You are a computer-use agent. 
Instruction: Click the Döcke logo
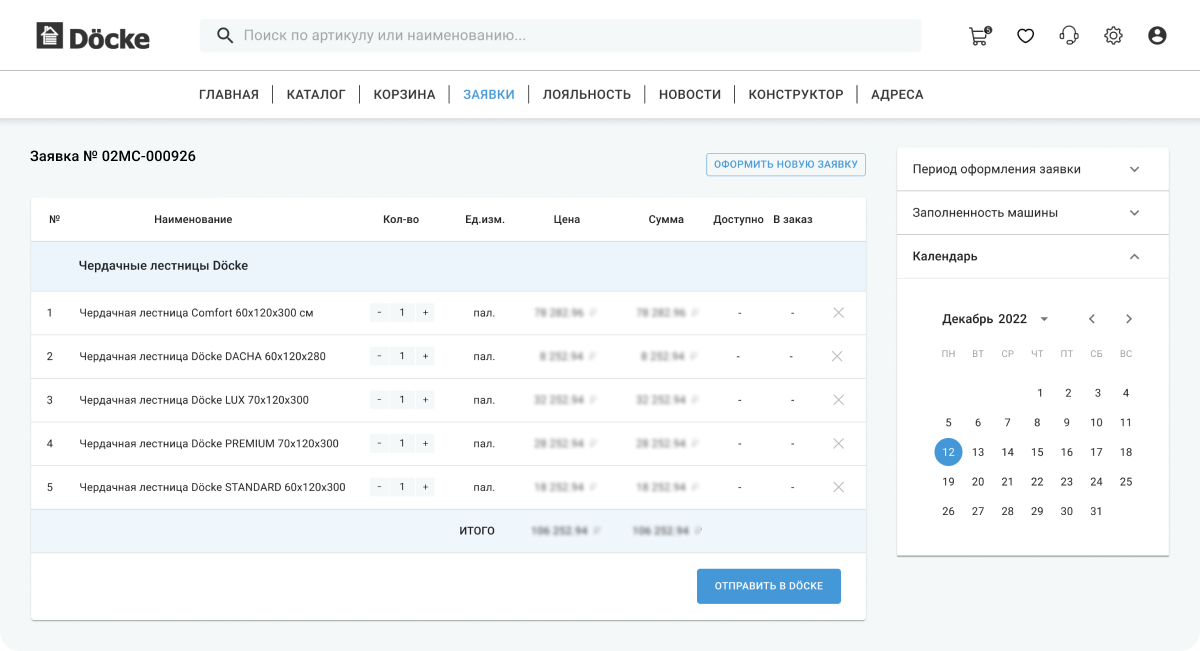[x=93, y=37]
